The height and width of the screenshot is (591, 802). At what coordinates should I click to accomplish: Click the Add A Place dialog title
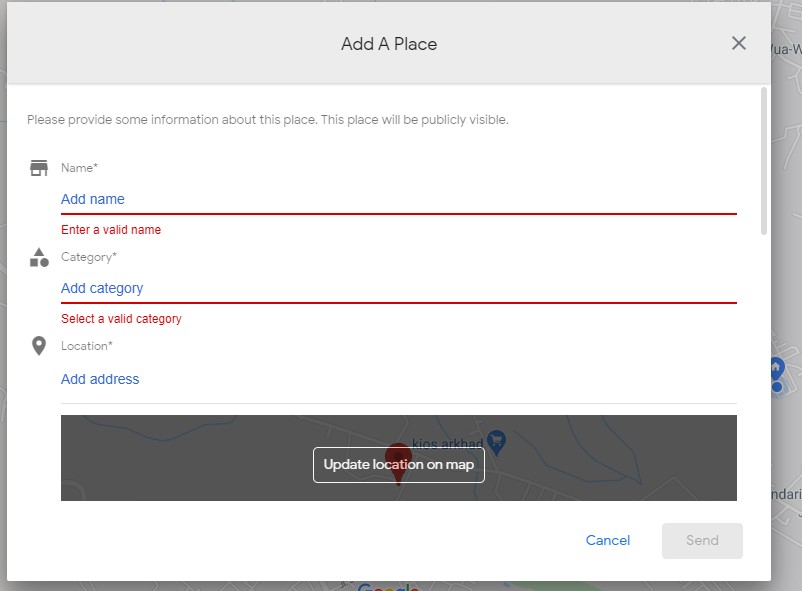tap(389, 44)
